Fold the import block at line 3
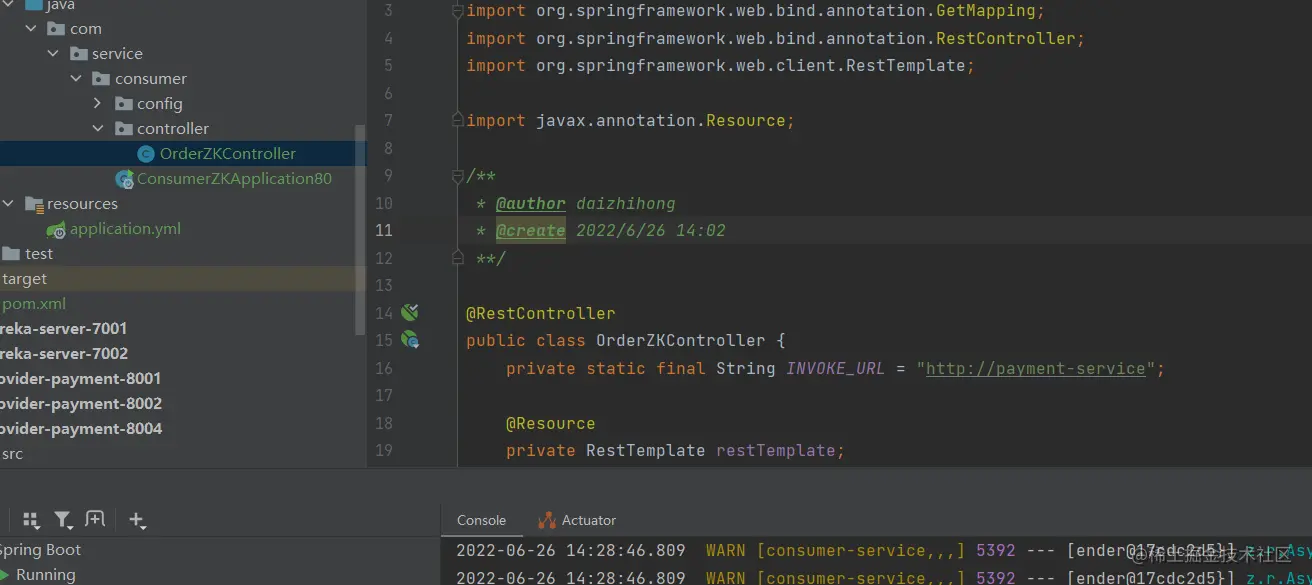Image resolution: width=1312 pixels, height=585 pixels. click(458, 12)
